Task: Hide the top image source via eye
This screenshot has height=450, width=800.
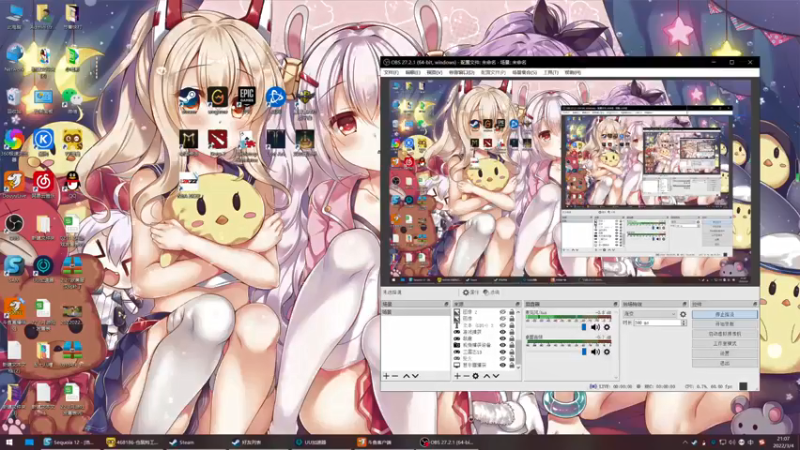Action: (x=503, y=312)
